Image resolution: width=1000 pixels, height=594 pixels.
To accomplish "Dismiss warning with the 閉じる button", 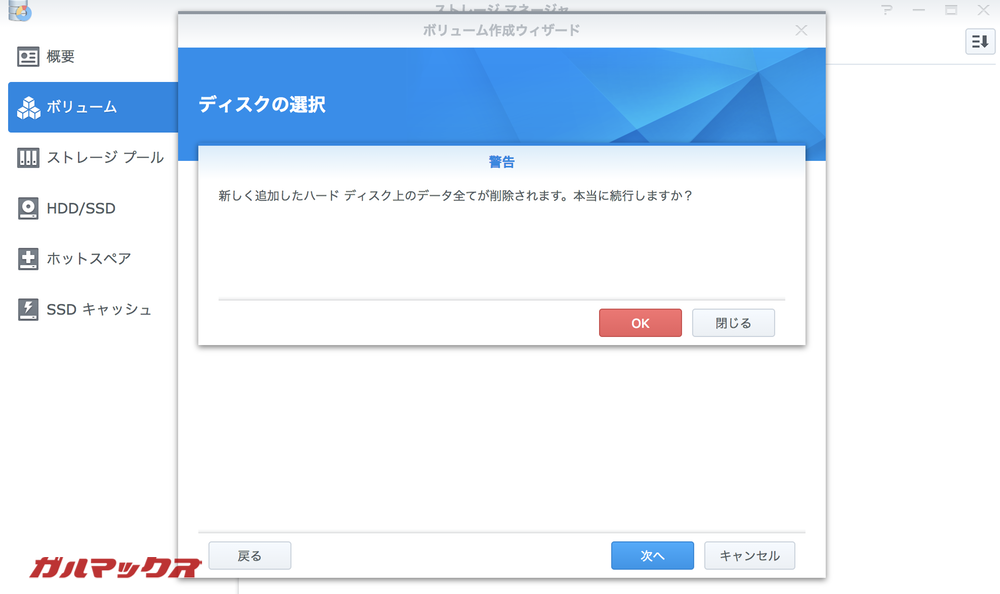I will pyautogui.click(x=733, y=322).
